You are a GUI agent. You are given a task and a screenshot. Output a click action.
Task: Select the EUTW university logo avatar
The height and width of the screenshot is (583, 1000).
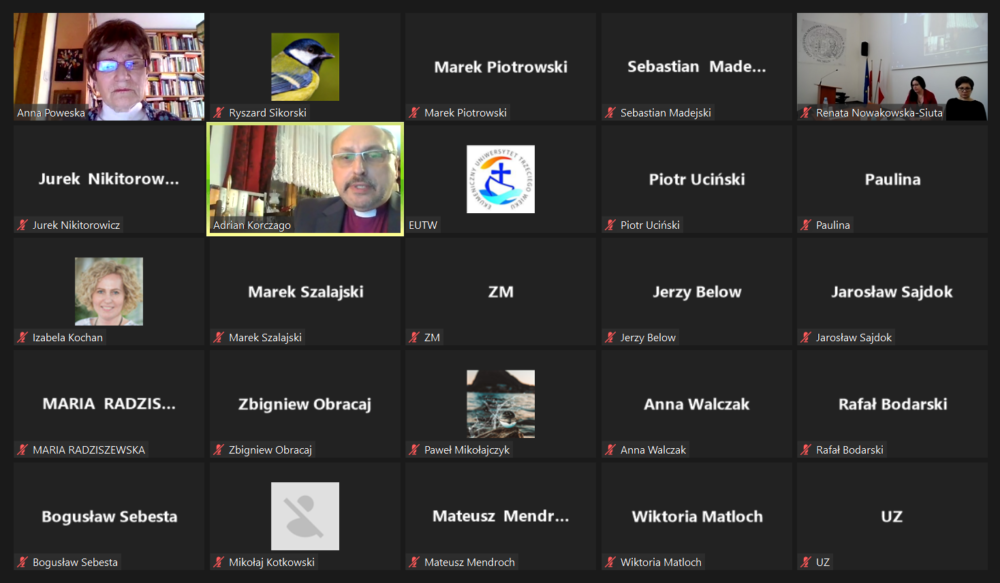tap(501, 179)
